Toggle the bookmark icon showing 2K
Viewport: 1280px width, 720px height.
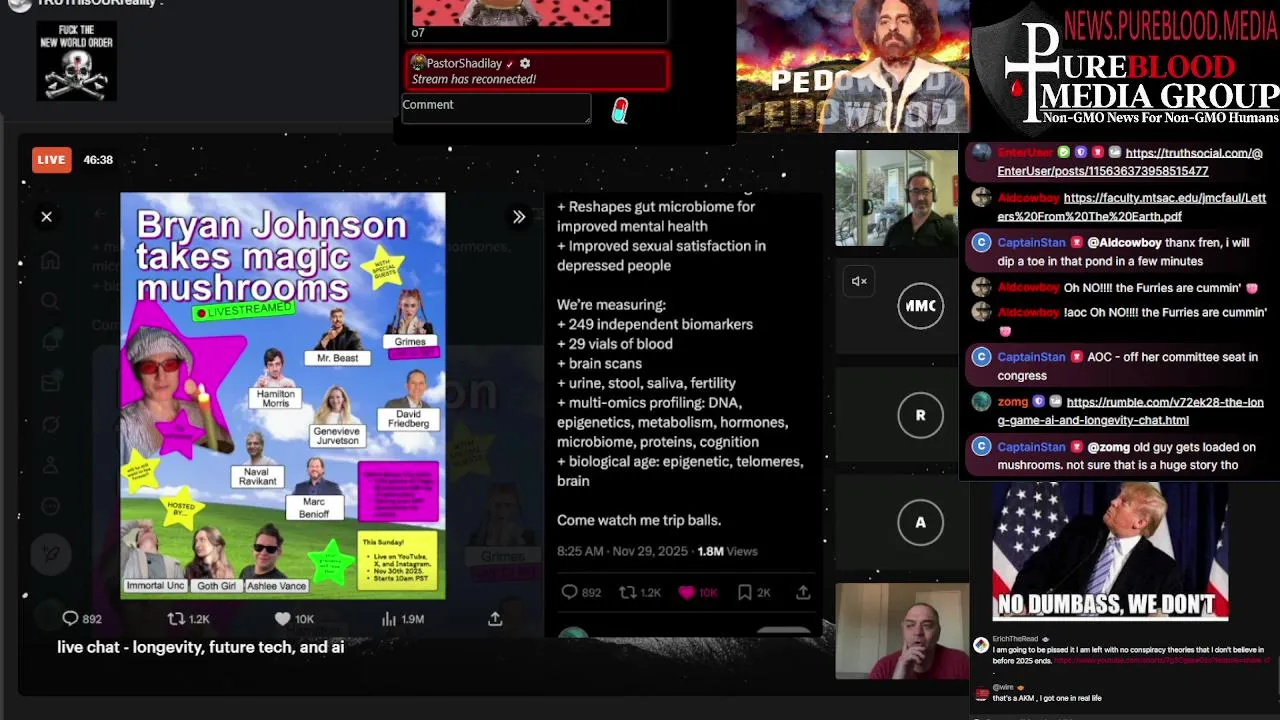point(744,592)
